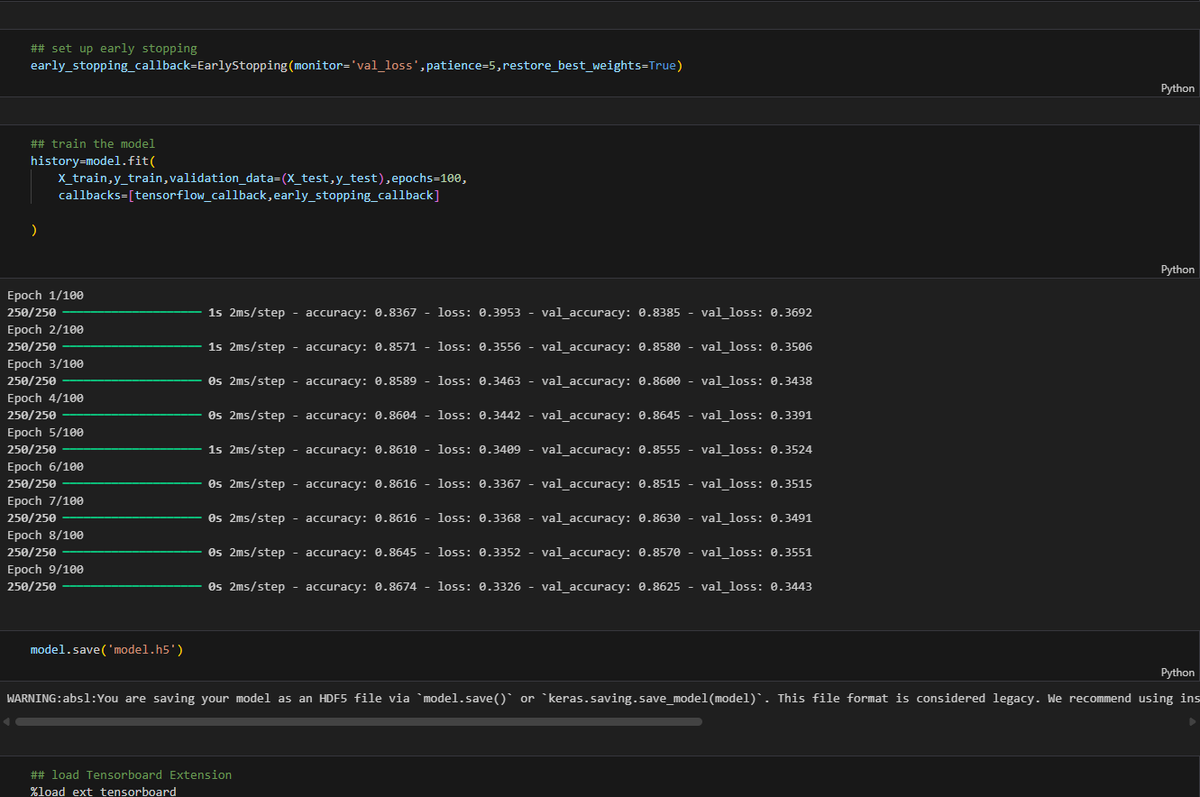Image resolution: width=1200 pixels, height=797 pixels.
Task: Click the left scroll arrow of the warning output
Action: (x=7, y=721)
